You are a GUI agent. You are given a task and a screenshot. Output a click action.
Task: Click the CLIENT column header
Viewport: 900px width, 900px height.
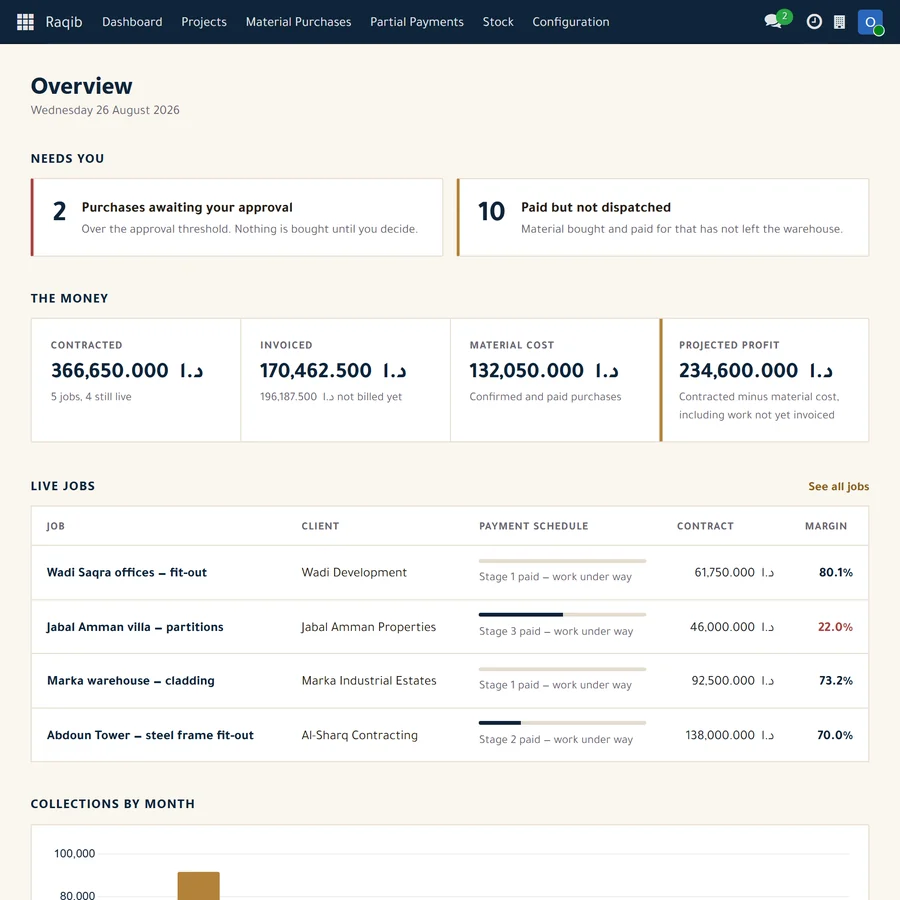pos(320,526)
